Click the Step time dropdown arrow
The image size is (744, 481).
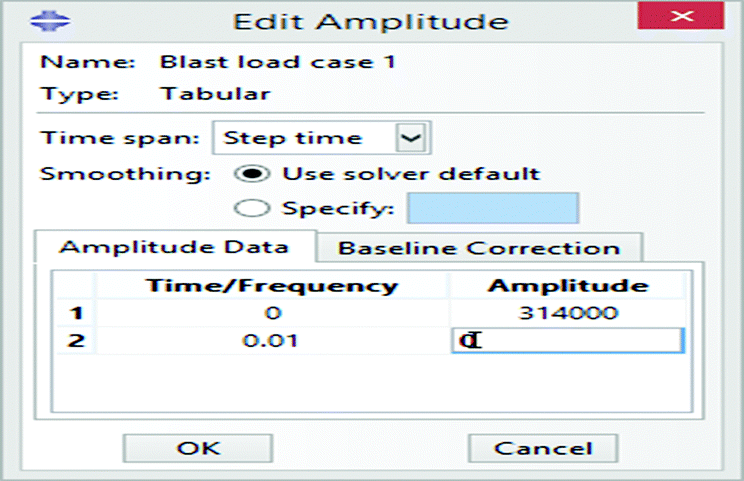tap(410, 138)
